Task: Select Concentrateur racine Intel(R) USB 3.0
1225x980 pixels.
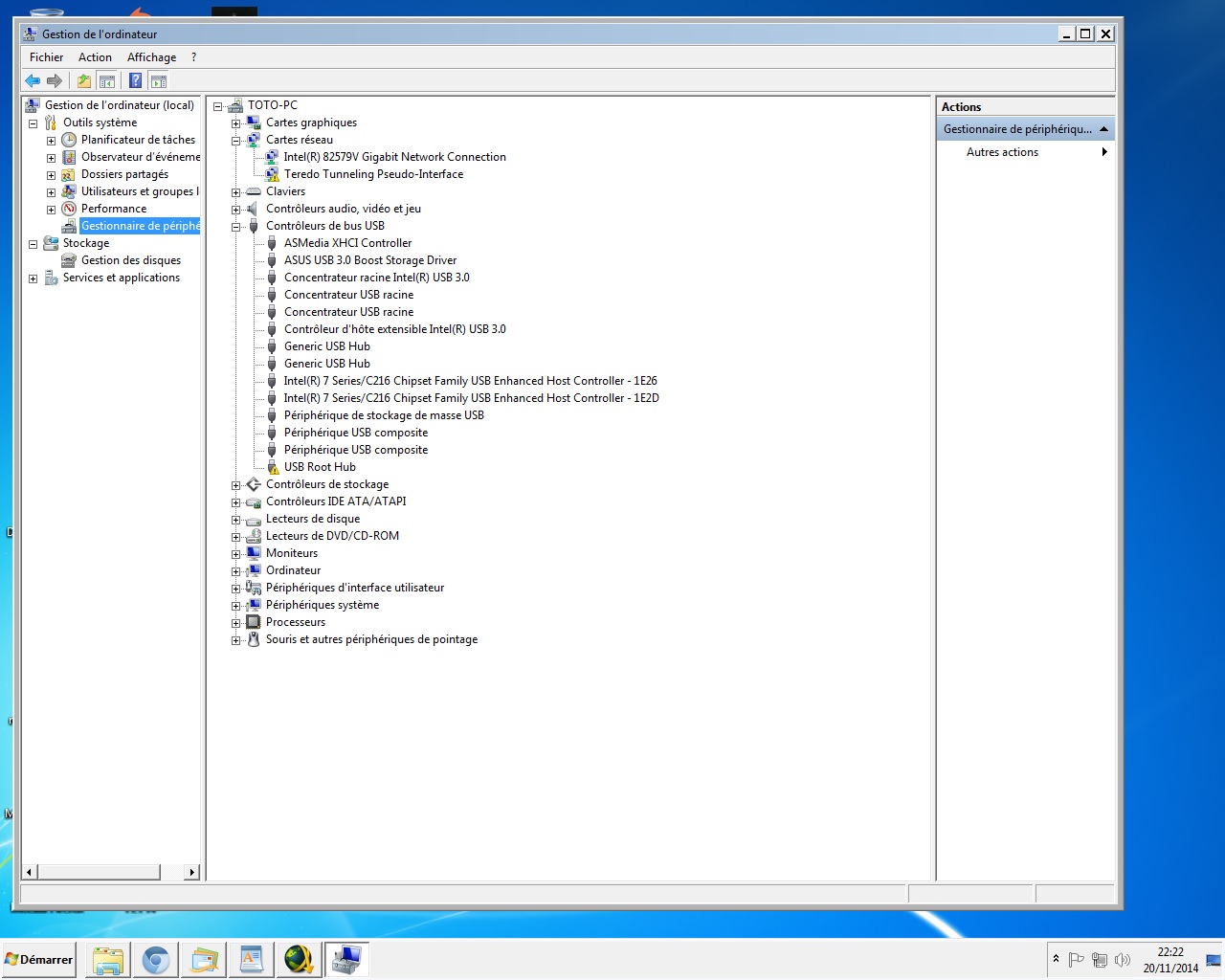Action: [376, 278]
